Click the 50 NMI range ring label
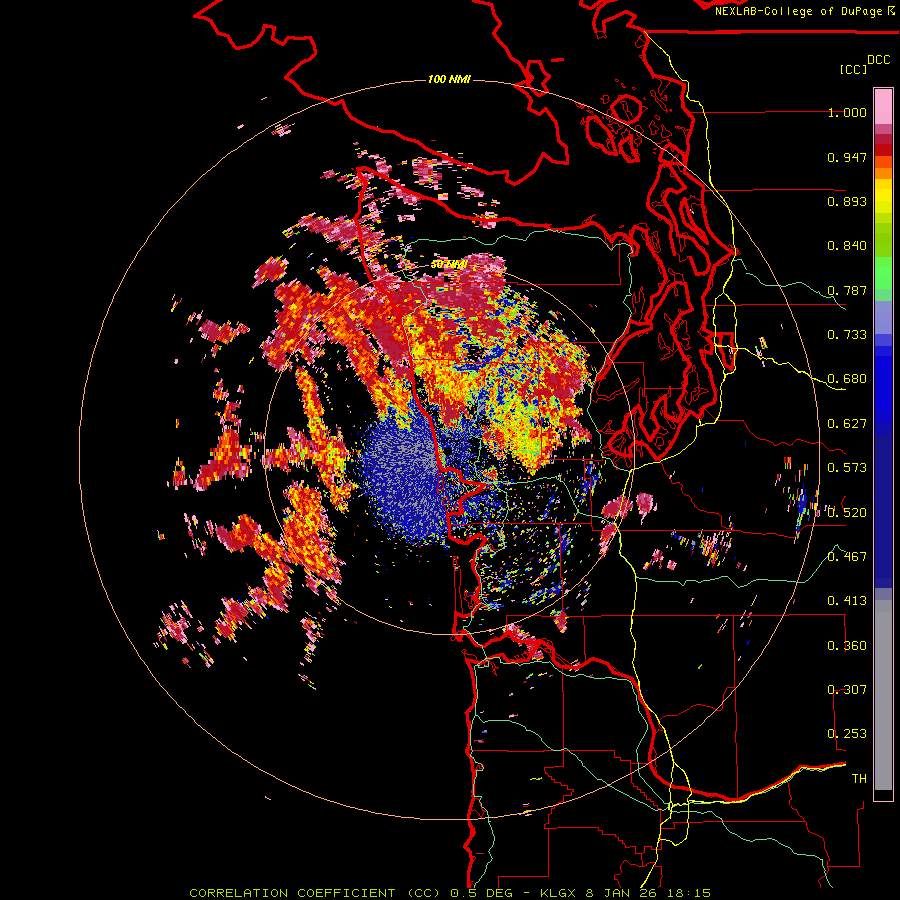Image resolution: width=900 pixels, height=900 pixels. 448,265
